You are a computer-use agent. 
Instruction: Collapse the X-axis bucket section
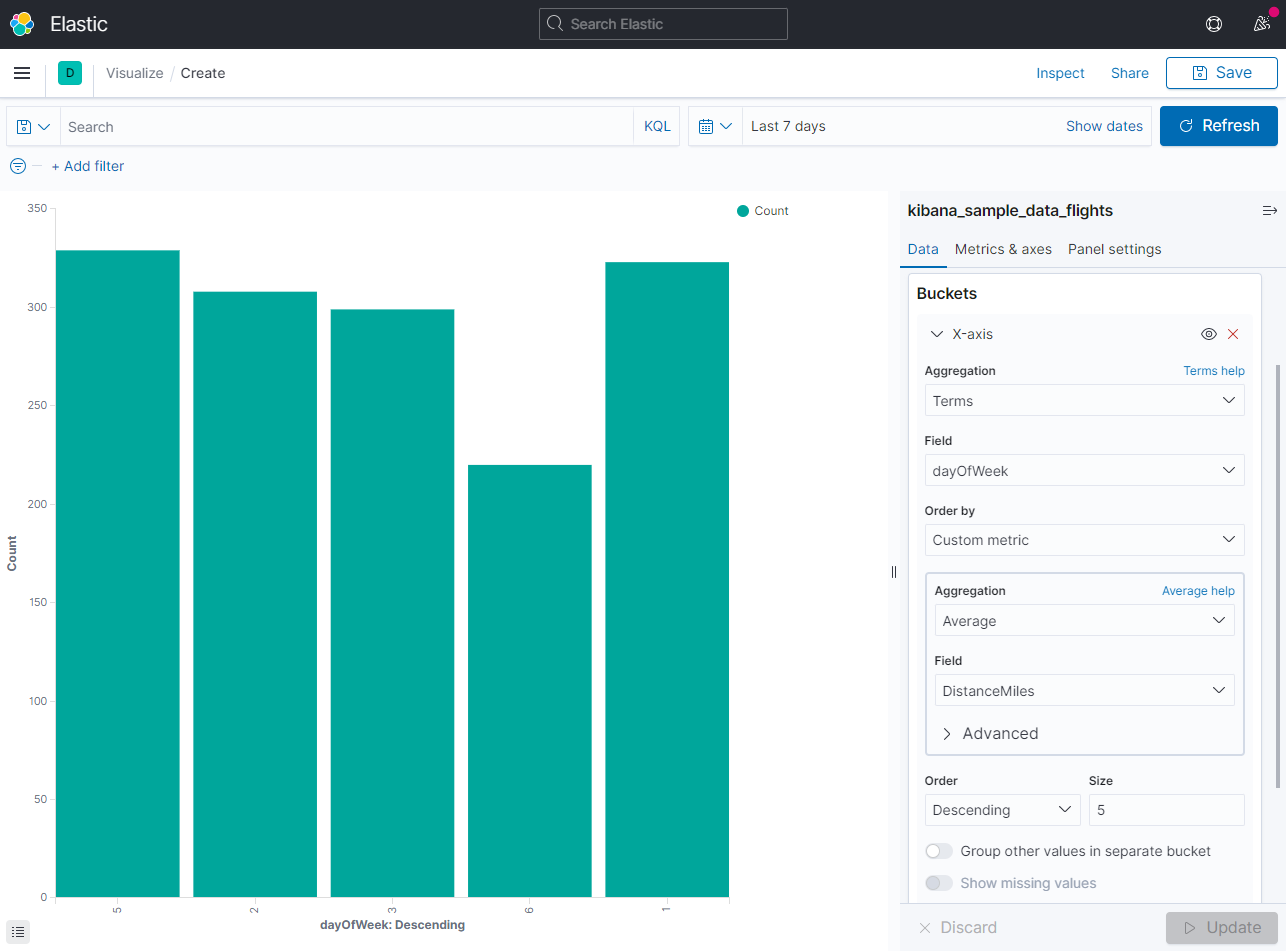tap(937, 334)
